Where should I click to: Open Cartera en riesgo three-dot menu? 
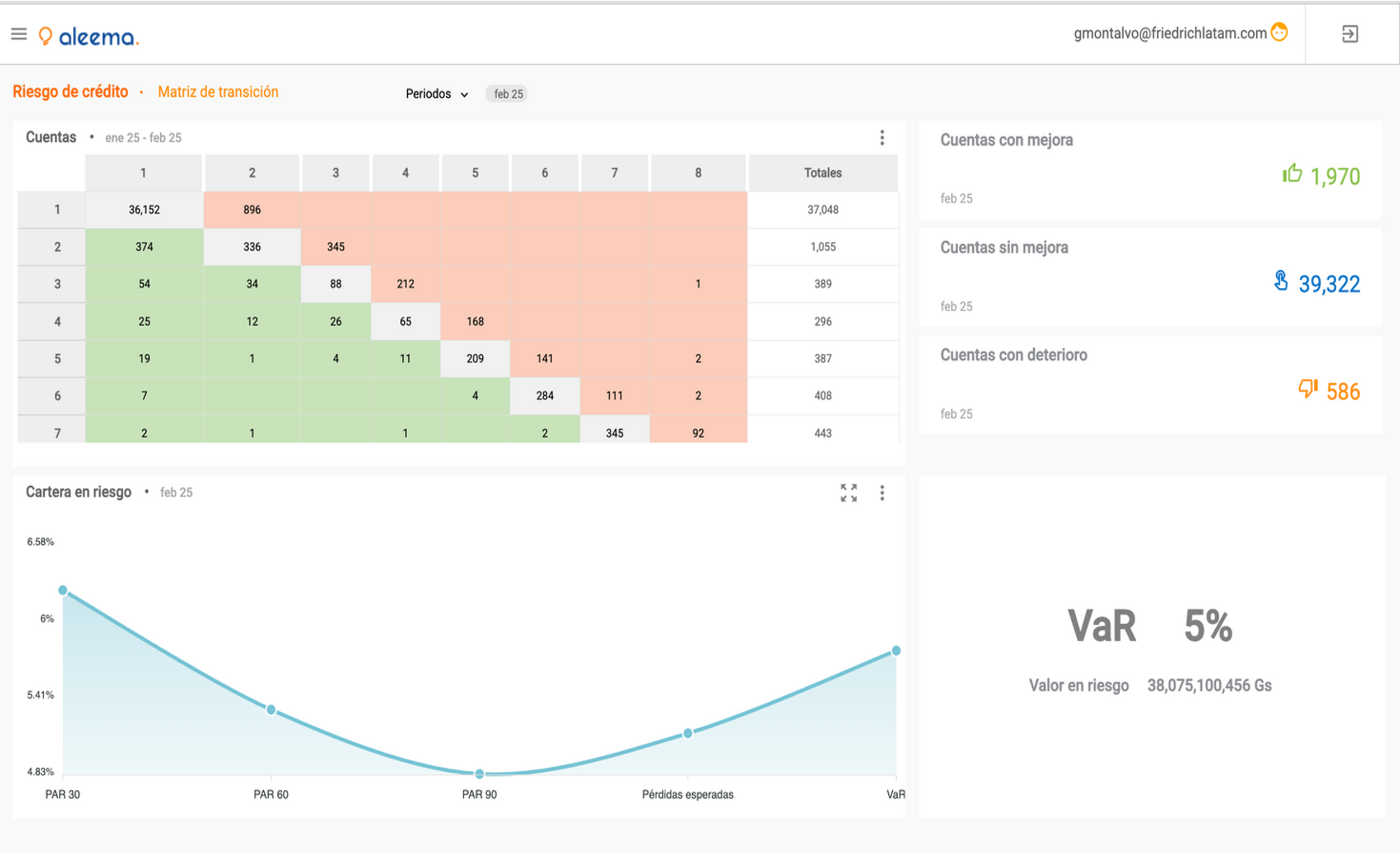pyautogui.click(x=882, y=493)
